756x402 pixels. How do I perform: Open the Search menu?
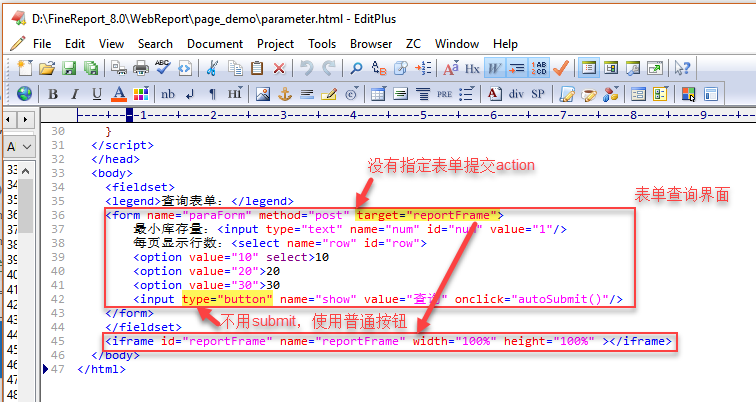click(x=155, y=44)
